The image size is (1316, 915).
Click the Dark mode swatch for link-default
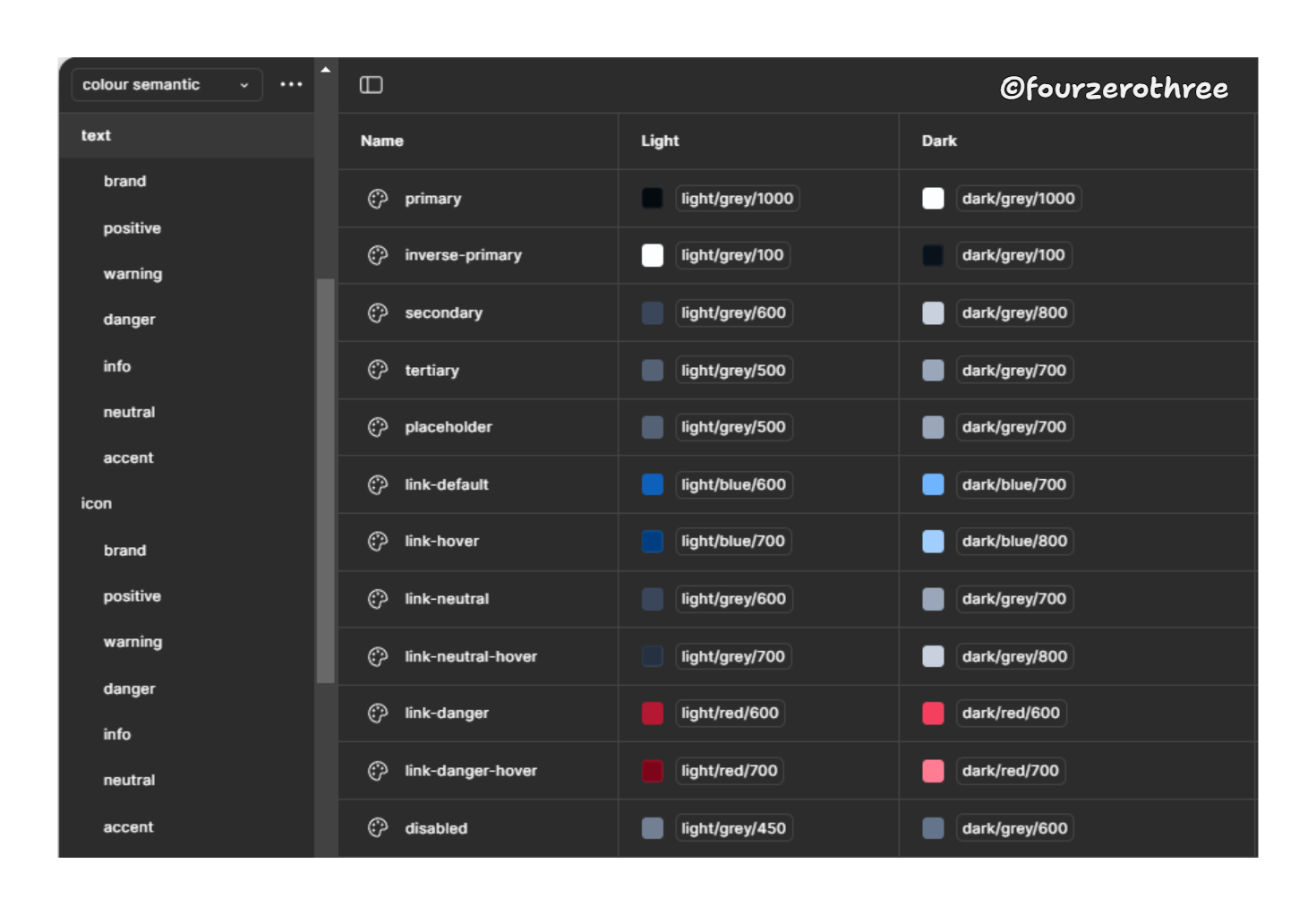point(933,484)
